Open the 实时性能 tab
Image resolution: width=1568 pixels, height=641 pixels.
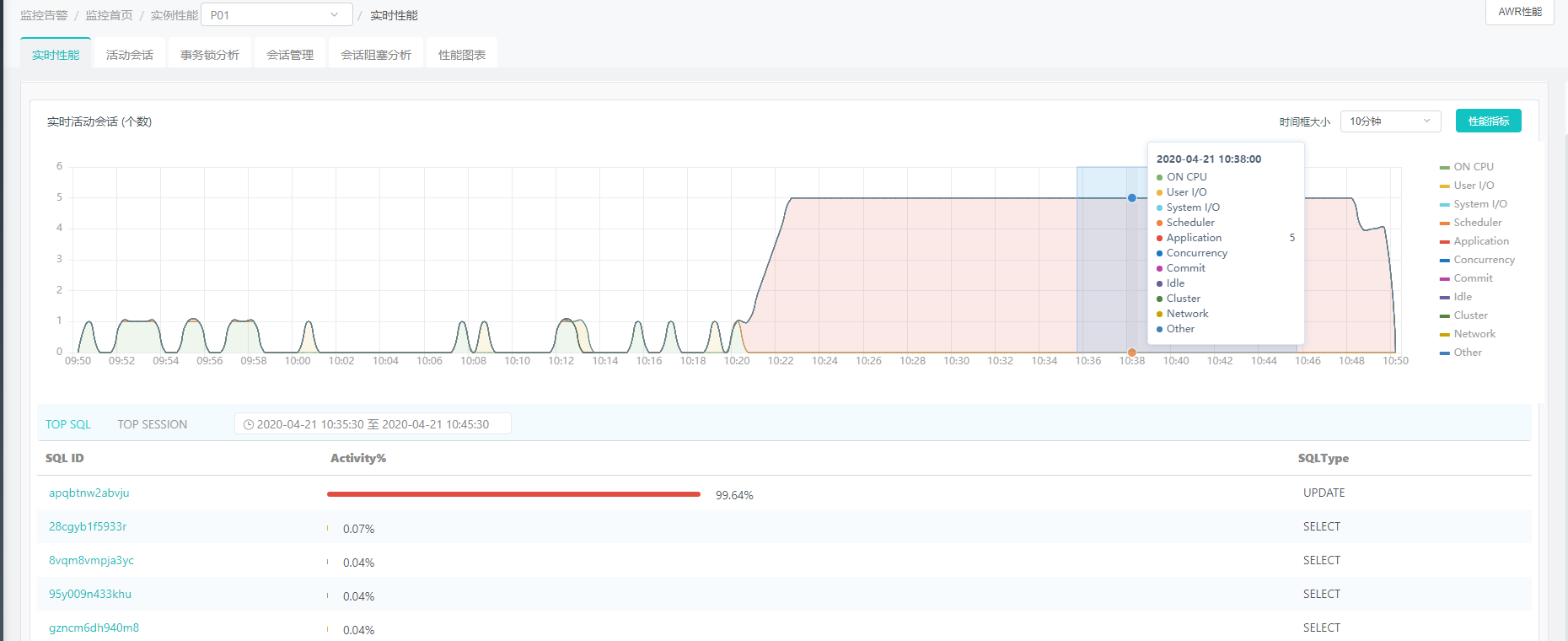click(56, 54)
